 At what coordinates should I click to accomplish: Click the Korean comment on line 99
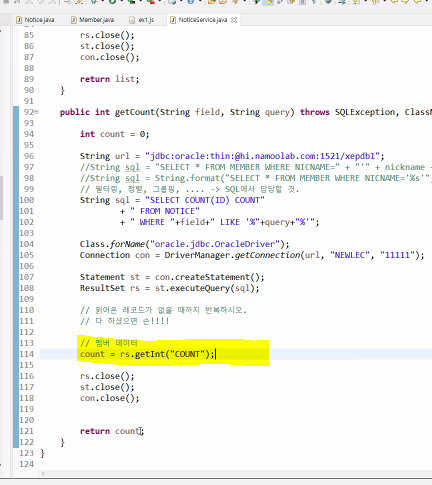[x=190, y=189]
